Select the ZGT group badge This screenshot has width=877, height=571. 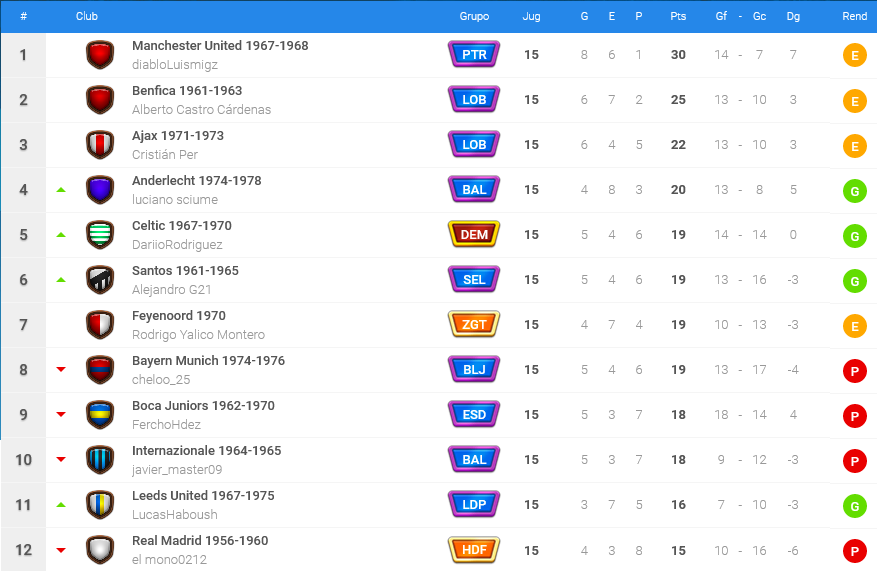474,324
